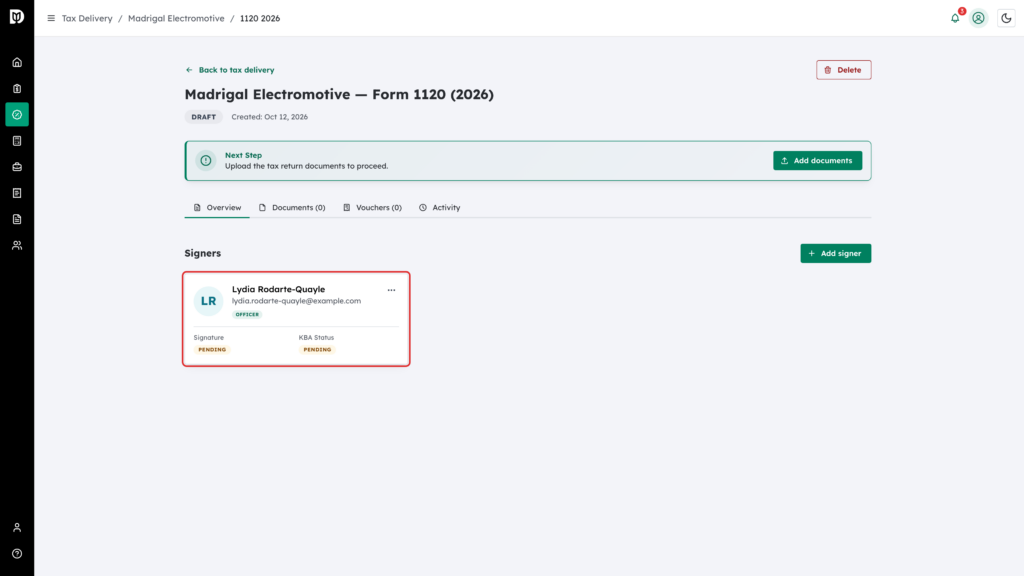This screenshot has width=1024, height=576.
Task: Click Madrigal Electromotive breadcrumb
Action: [x=176, y=18]
